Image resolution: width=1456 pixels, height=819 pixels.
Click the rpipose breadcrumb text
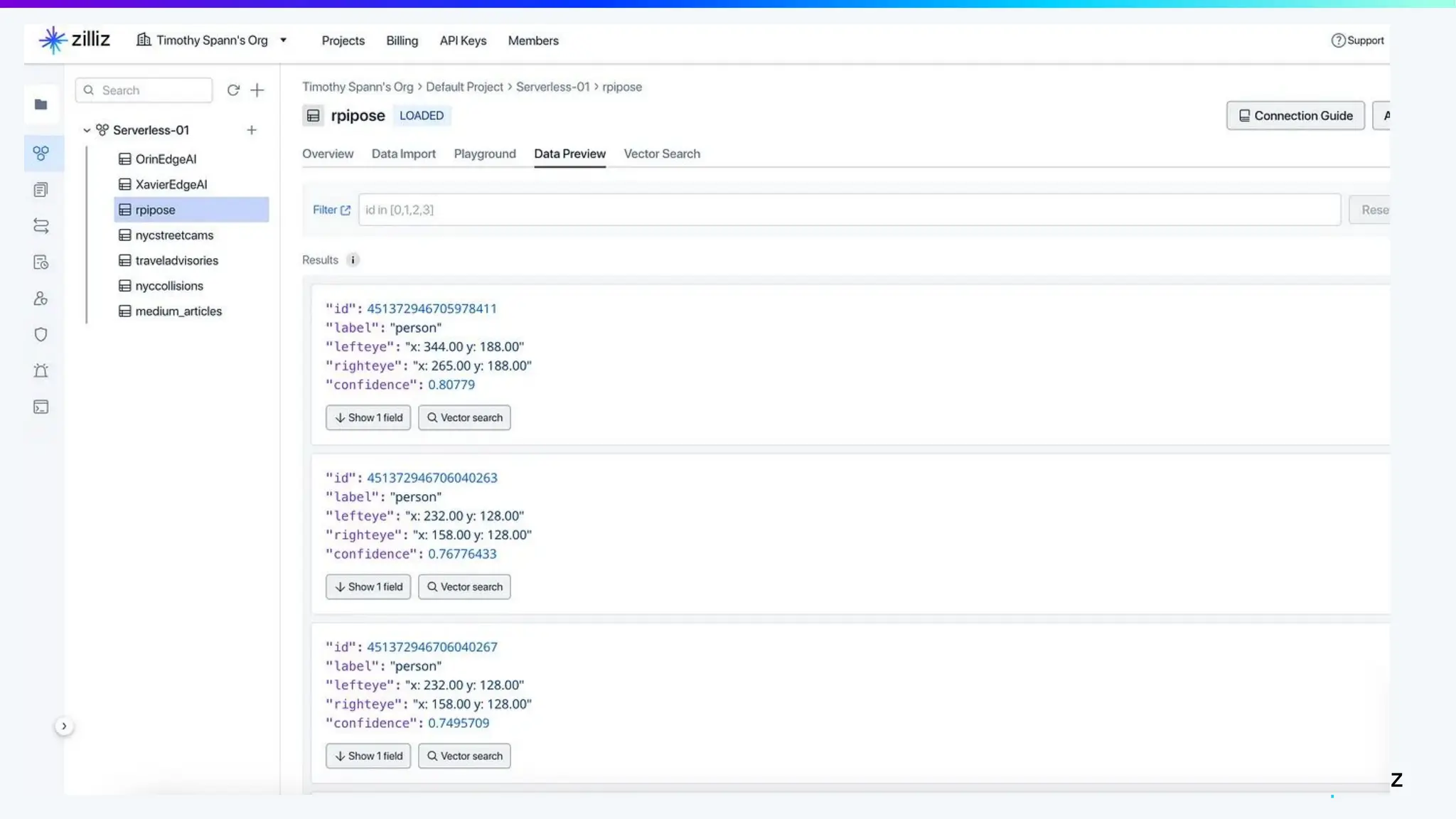coord(622,87)
